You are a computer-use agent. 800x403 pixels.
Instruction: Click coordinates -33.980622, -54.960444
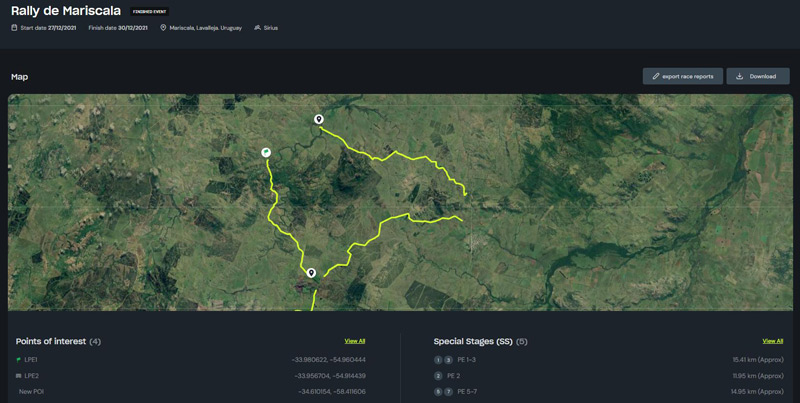click(x=329, y=360)
